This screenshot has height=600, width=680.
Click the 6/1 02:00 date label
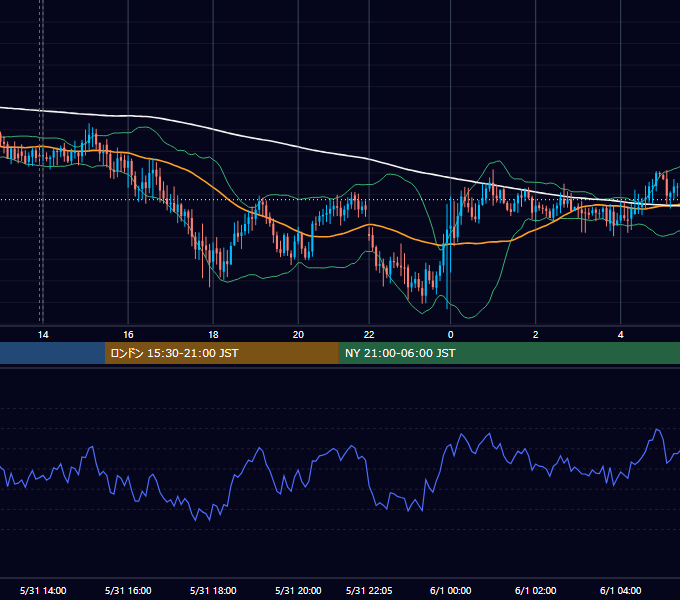click(536, 590)
